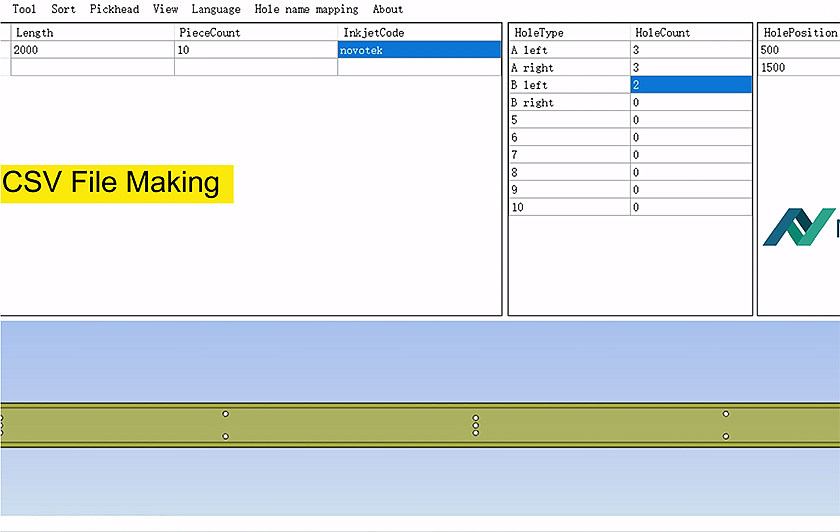
Task: Open the Language menu
Action: tap(216, 9)
